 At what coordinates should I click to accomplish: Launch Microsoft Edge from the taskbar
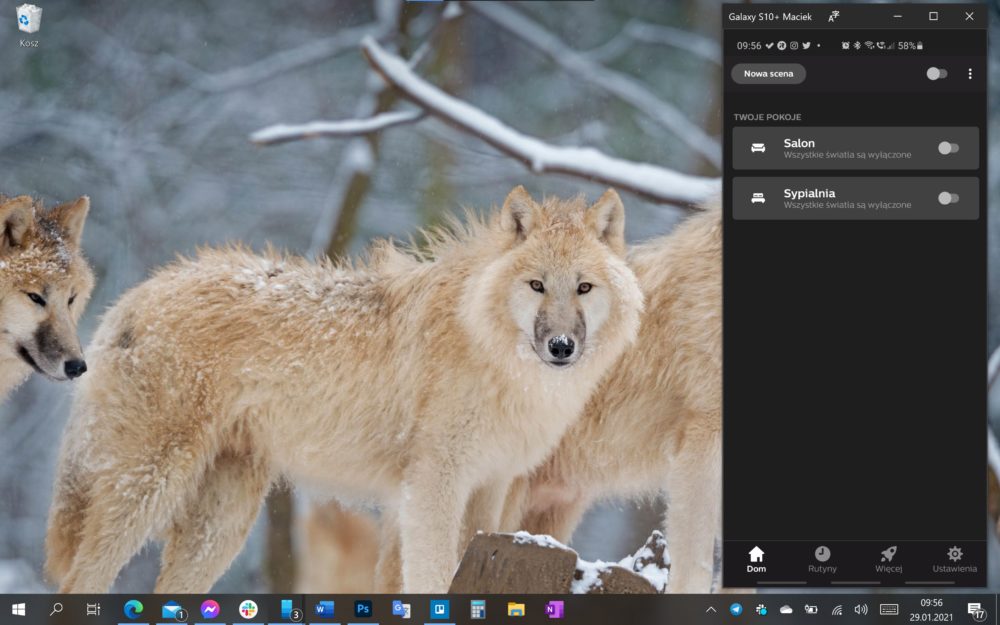(x=133, y=610)
